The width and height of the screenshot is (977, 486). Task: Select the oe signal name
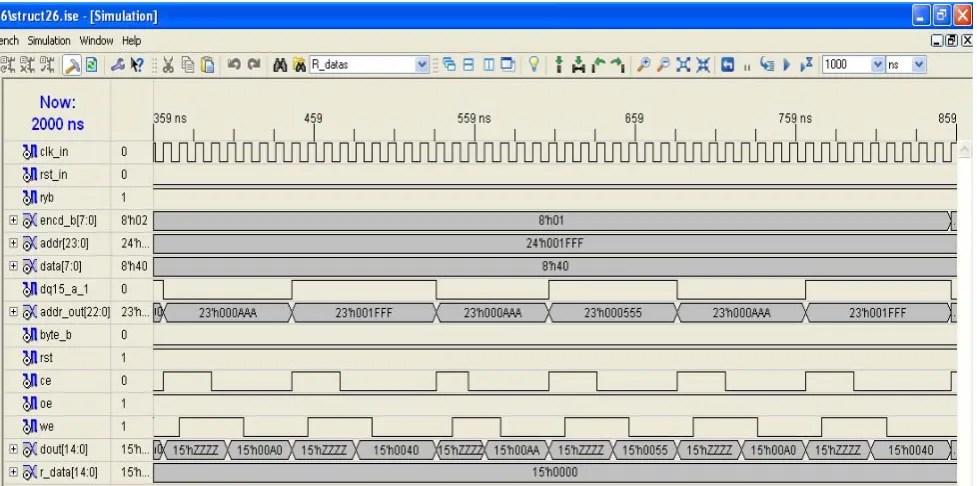46,404
